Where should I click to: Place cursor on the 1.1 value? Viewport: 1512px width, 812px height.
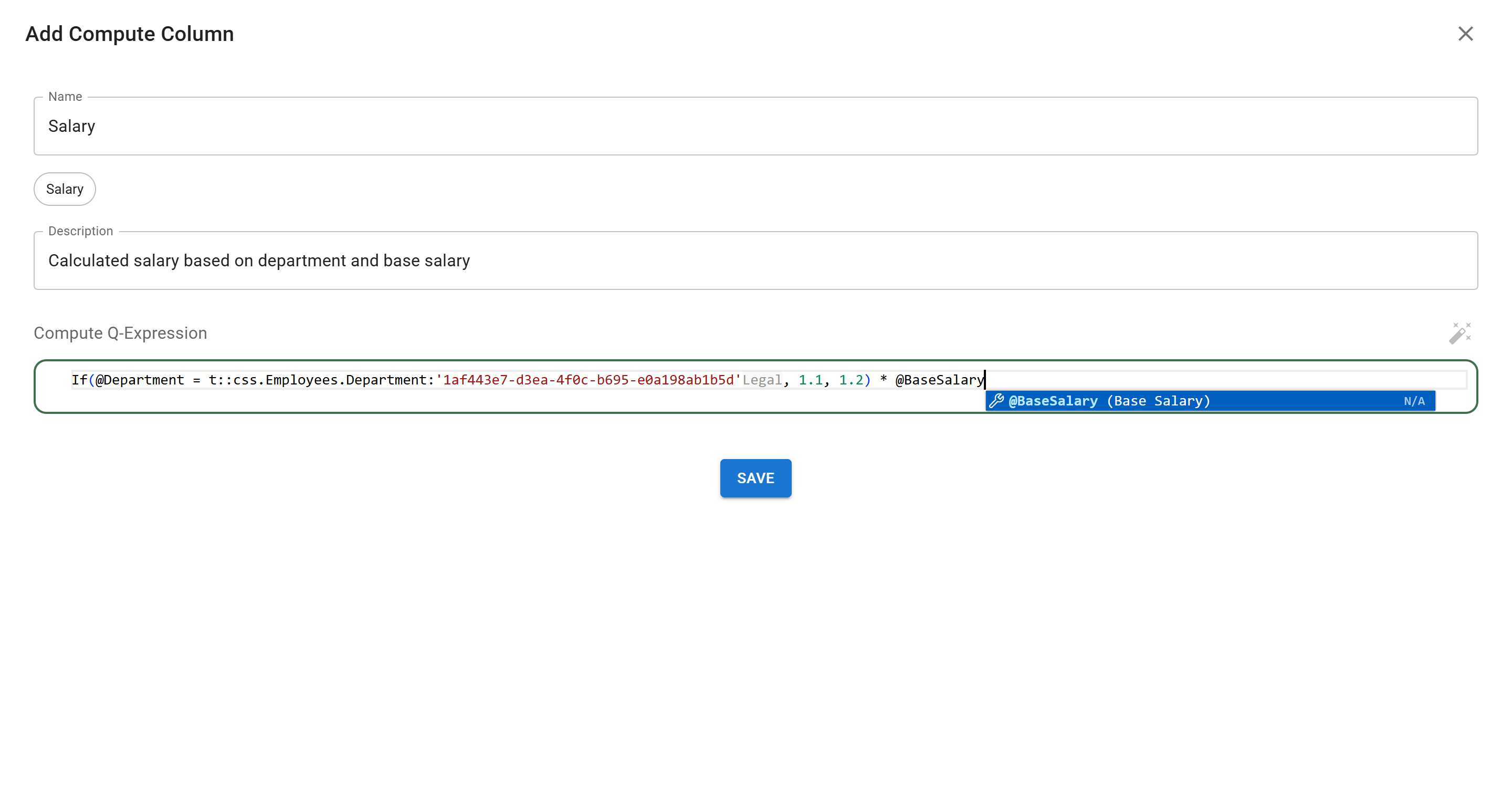[x=810, y=380]
